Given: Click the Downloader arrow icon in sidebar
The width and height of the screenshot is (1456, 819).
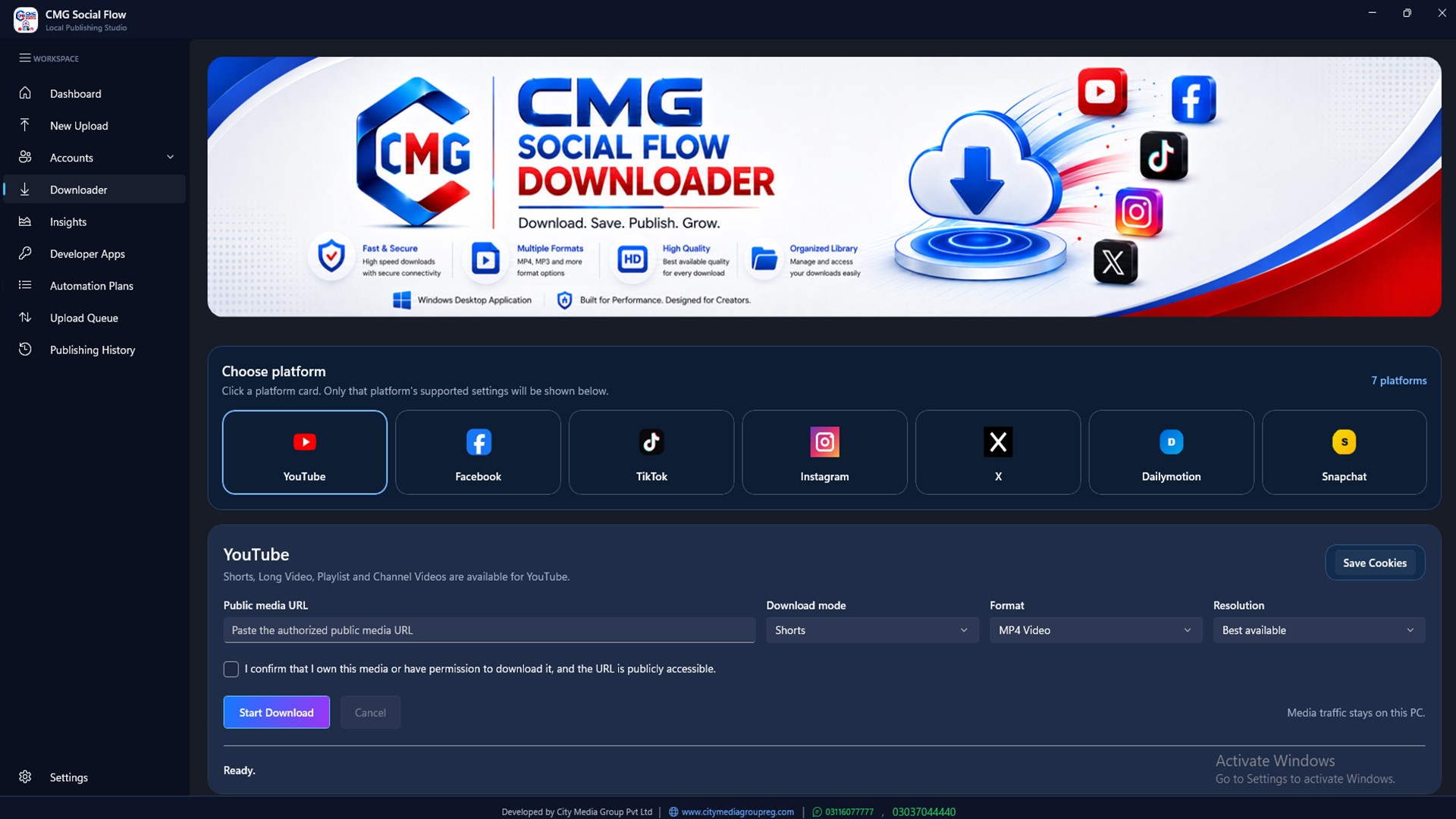Looking at the screenshot, I should coord(25,189).
